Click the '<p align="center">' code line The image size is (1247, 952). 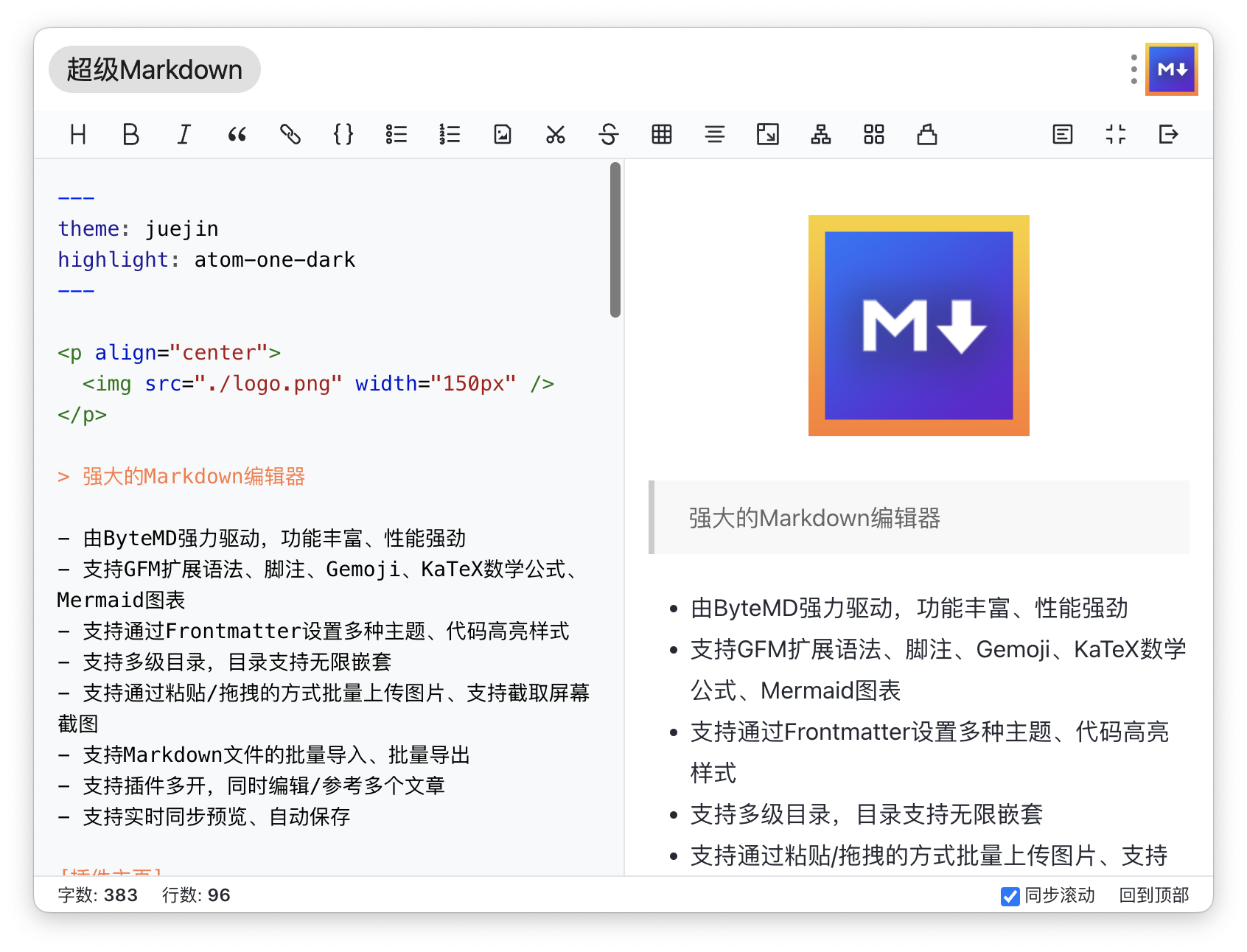tap(170, 353)
